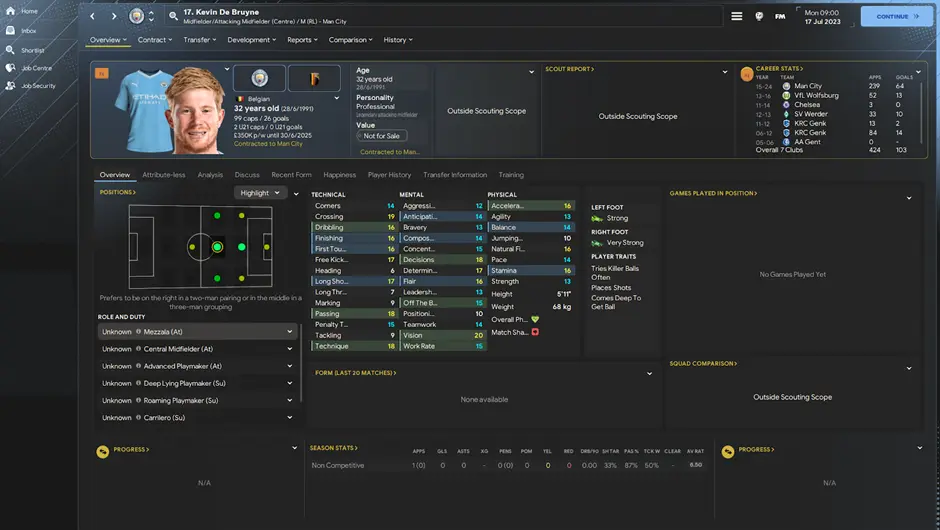
Task: Click the search magnifier icon
Action: point(173,16)
